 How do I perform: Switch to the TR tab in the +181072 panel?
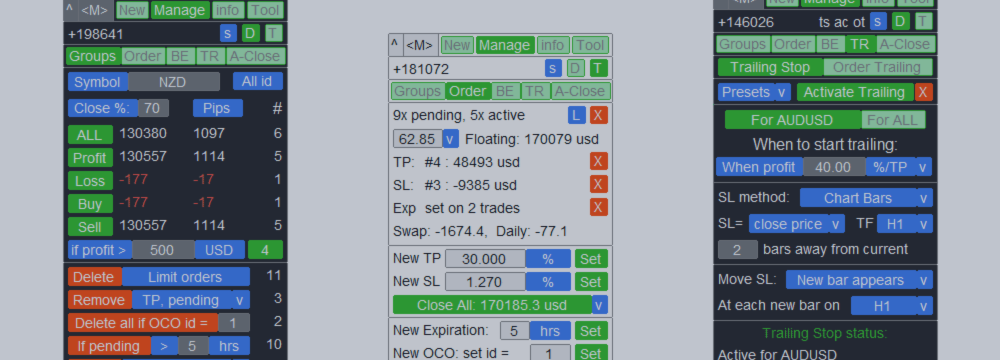(x=534, y=91)
